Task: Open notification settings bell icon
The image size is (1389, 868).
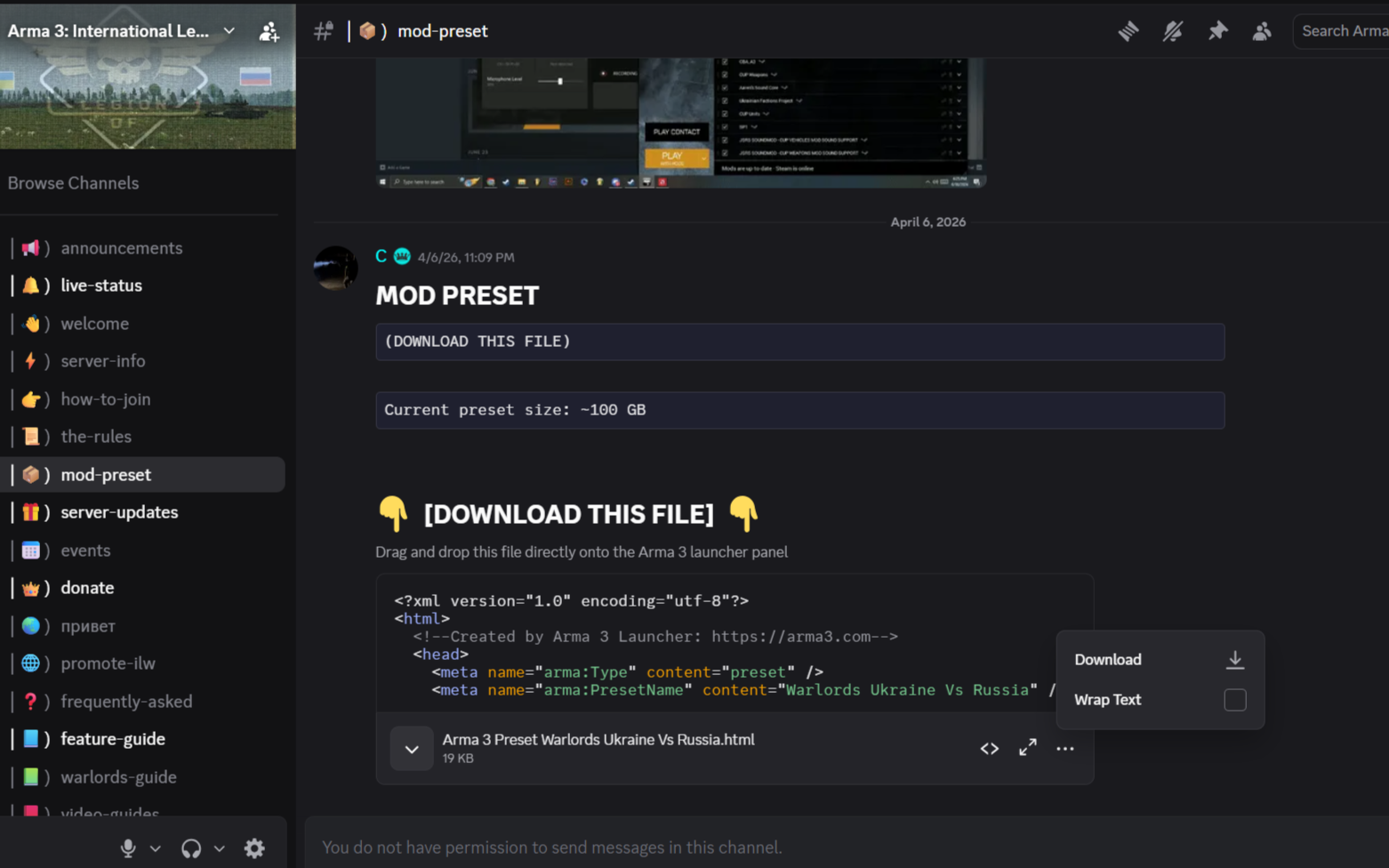Action: click(1172, 31)
